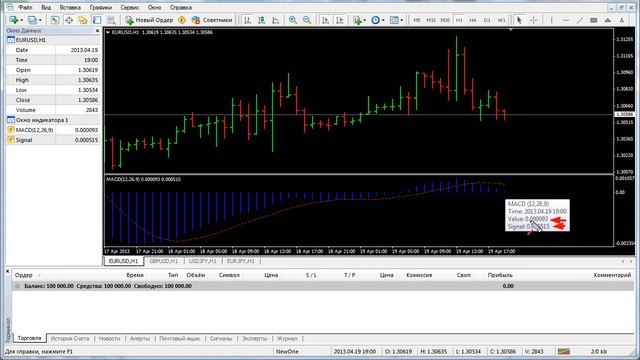This screenshot has width=640, height=360.
Task: Click the Комментарий column header
Action: pyautogui.click(x=612, y=275)
